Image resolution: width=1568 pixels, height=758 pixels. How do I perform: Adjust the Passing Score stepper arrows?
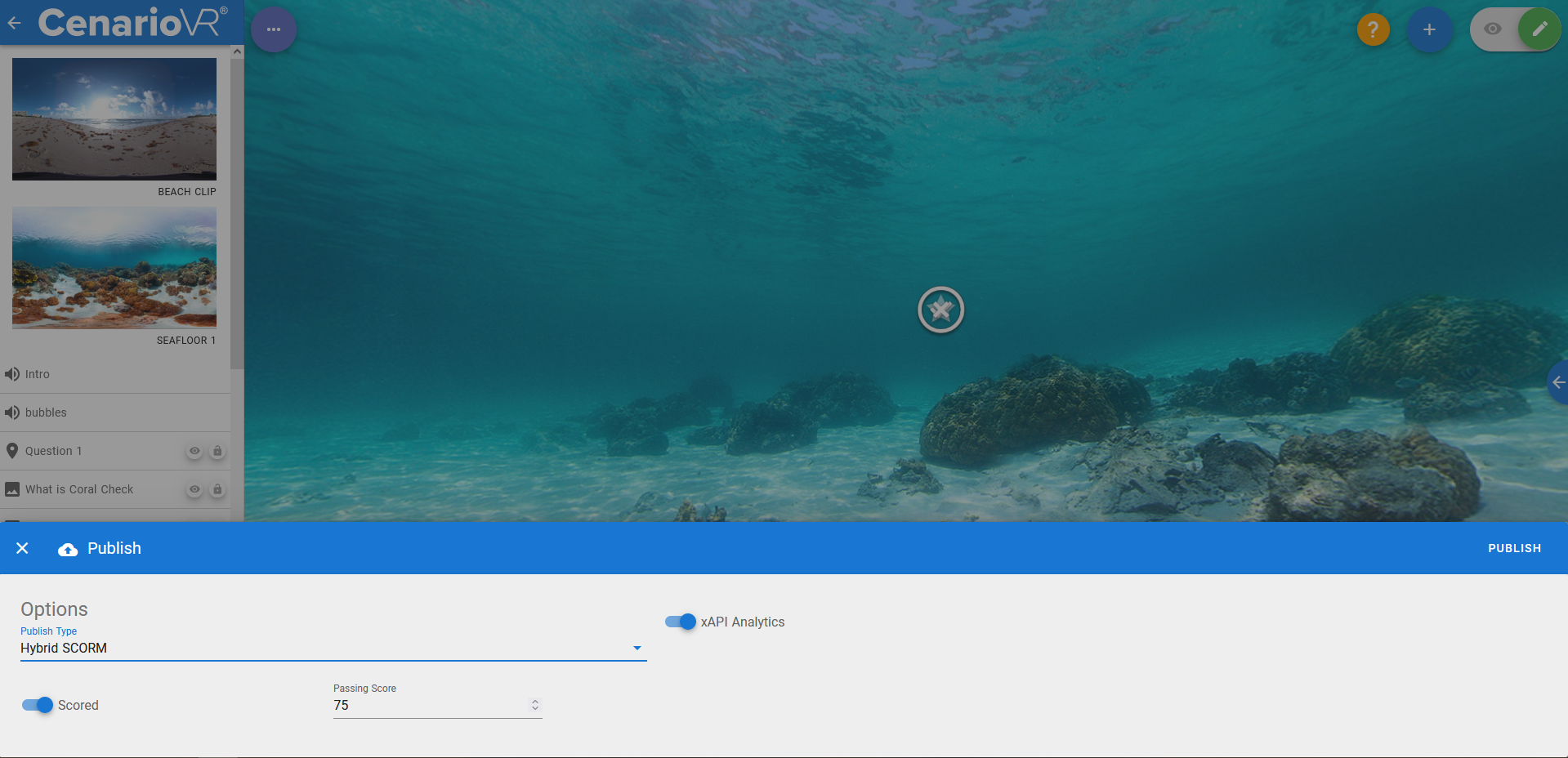click(x=535, y=705)
